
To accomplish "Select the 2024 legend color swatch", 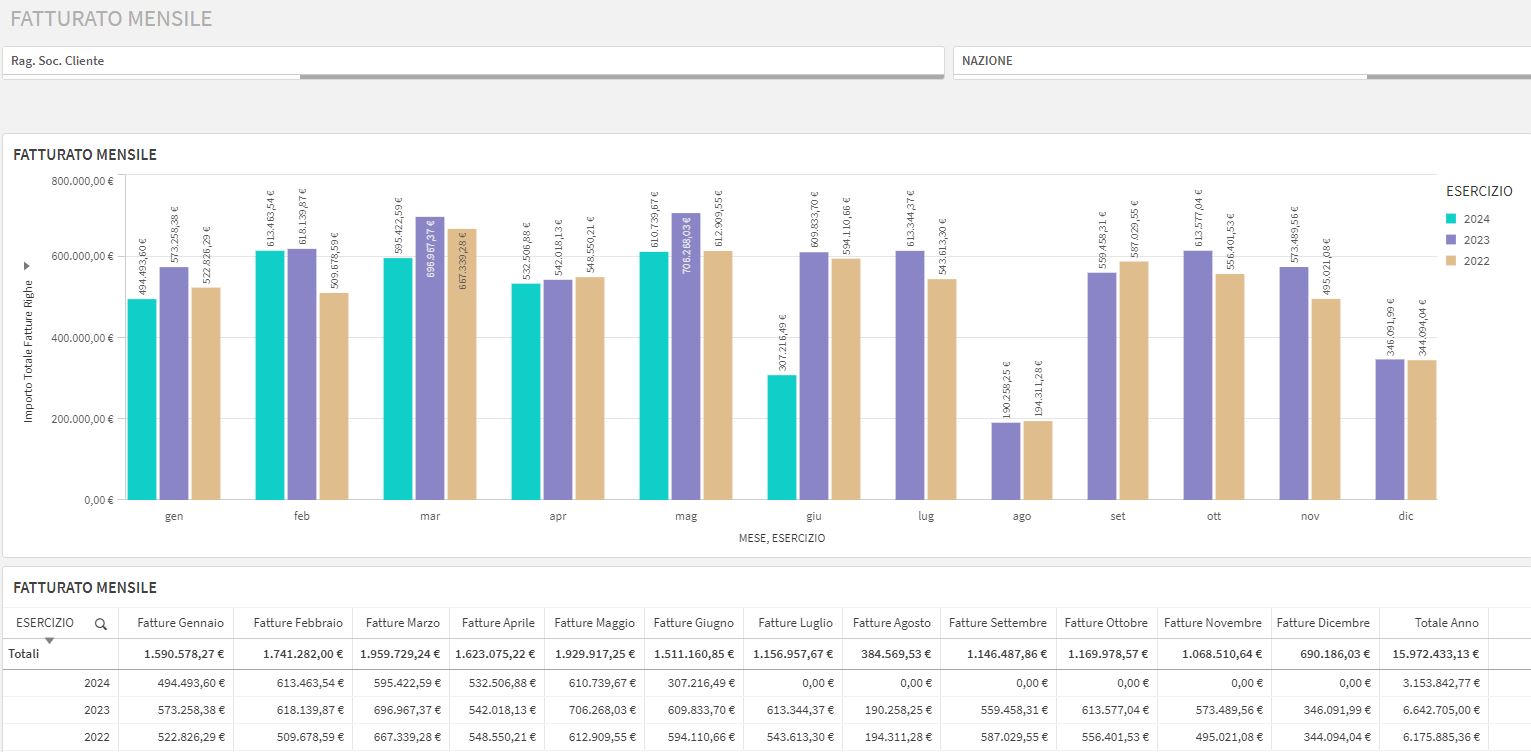I will [1451, 219].
